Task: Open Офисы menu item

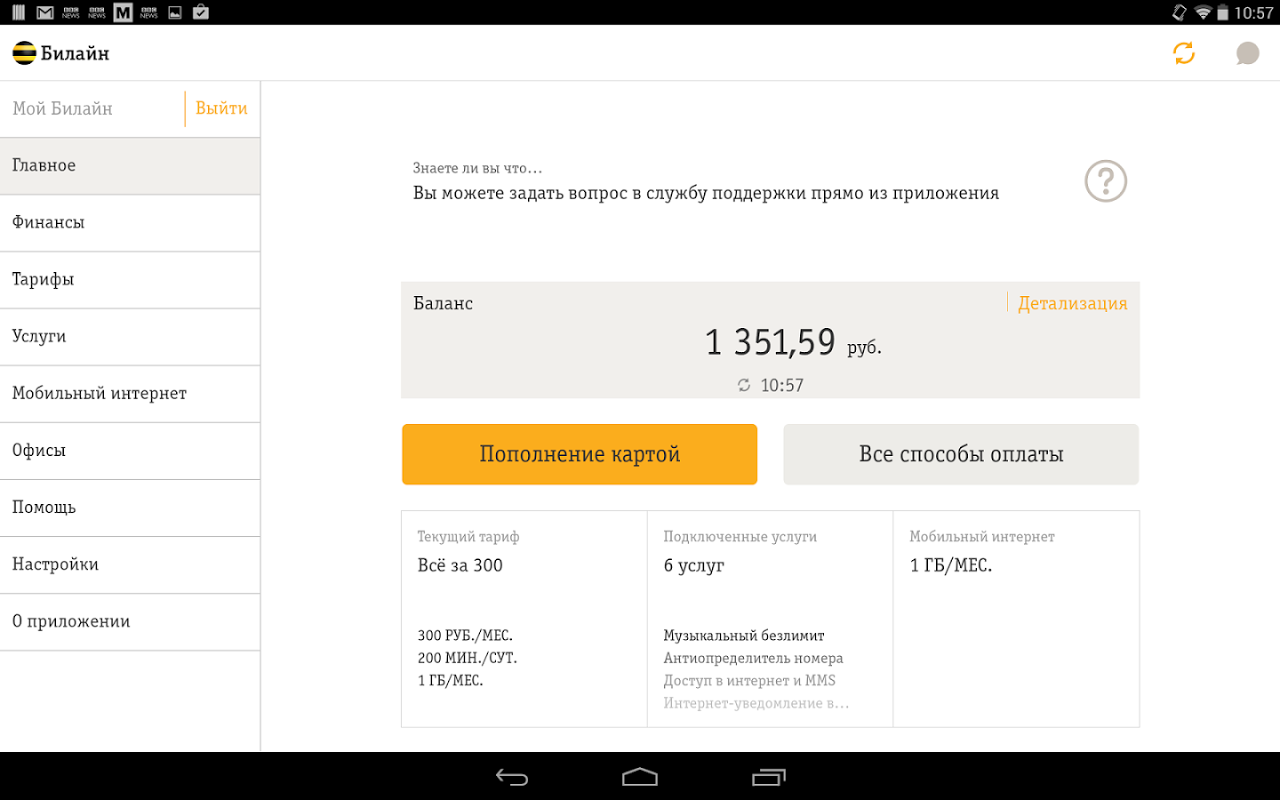Action: tap(130, 451)
